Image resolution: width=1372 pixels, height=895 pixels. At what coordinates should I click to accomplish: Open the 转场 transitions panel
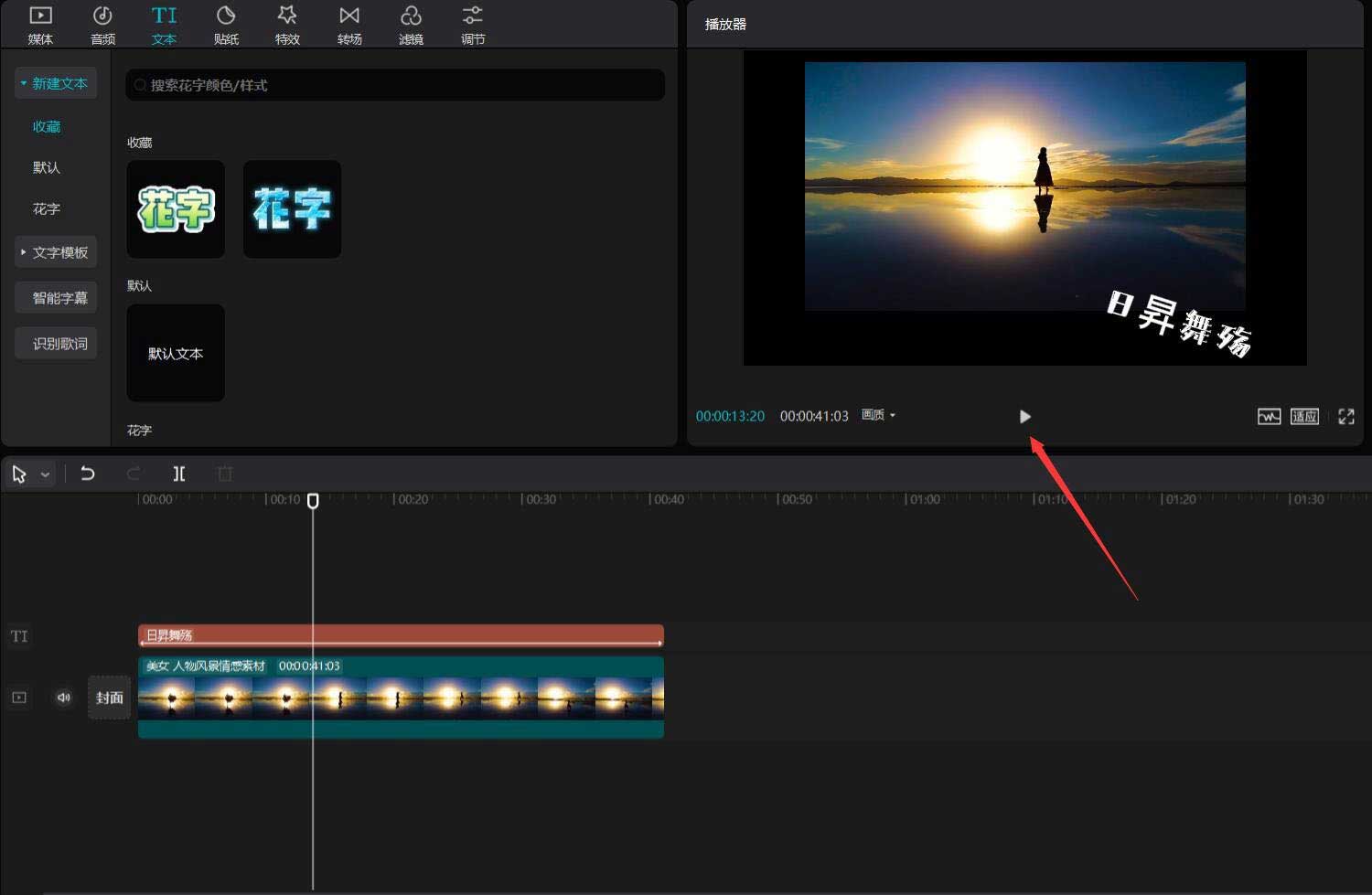point(349,25)
